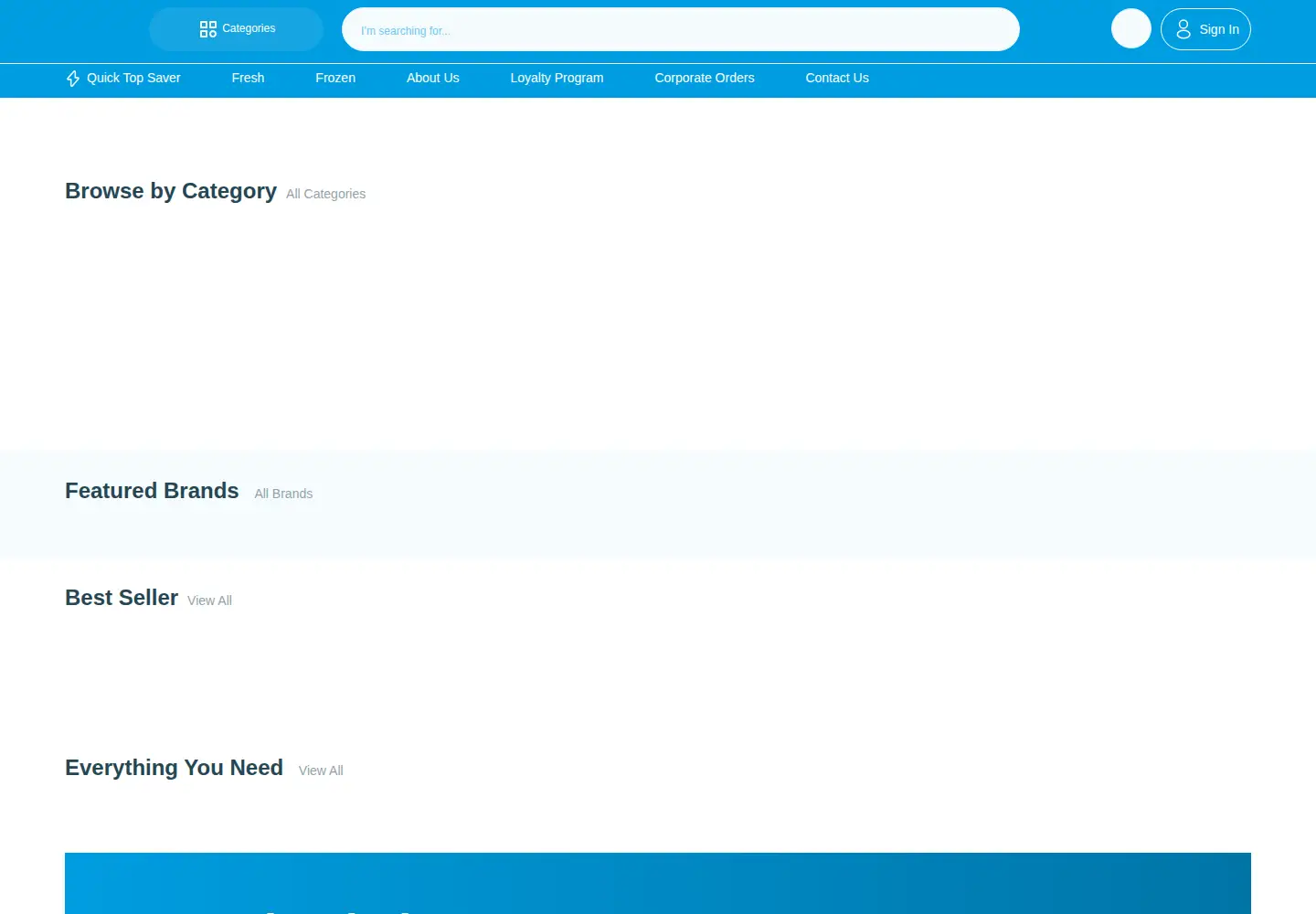Select Frozen in the navigation bar
The width and height of the screenshot is (1316, 914).
[x=335, y=79]
